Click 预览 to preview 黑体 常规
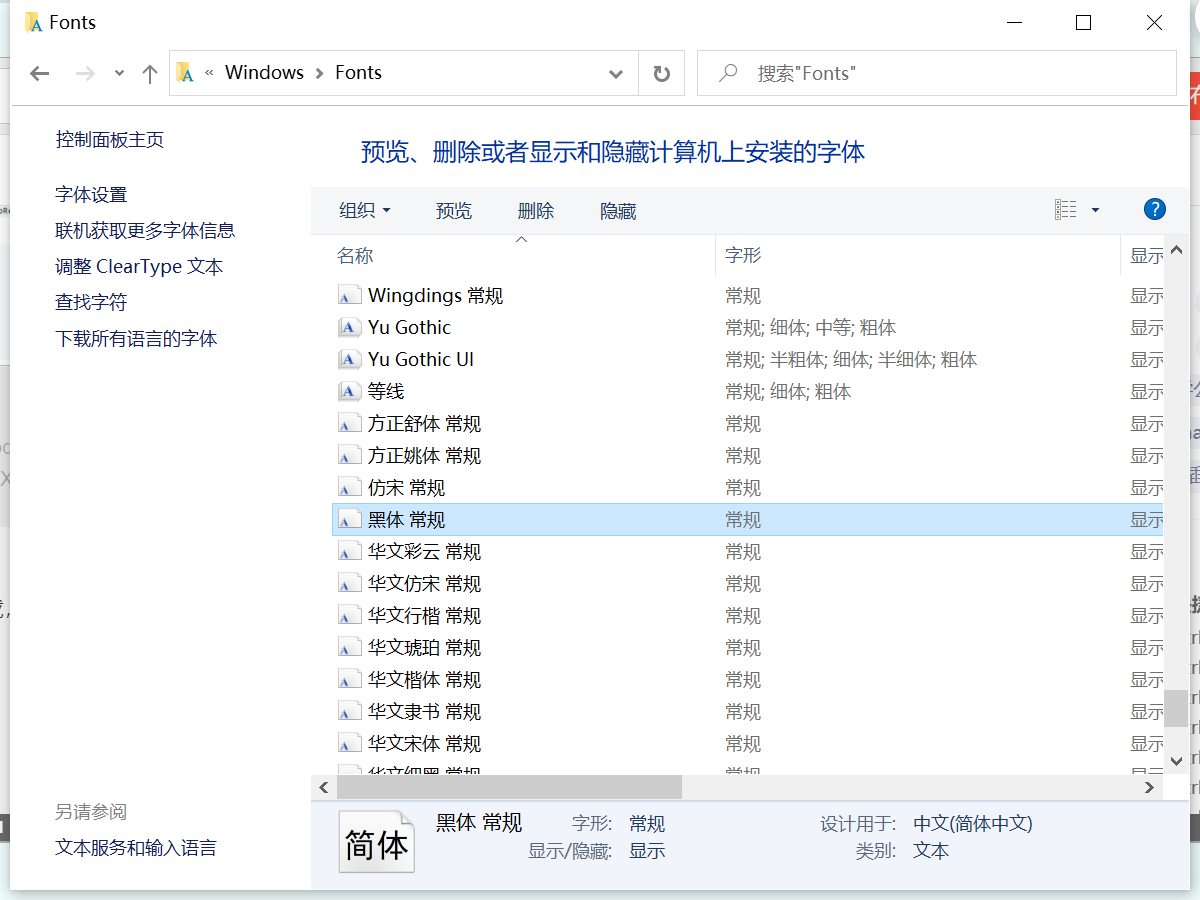The image size is (1200, 900). coord(453,211)
